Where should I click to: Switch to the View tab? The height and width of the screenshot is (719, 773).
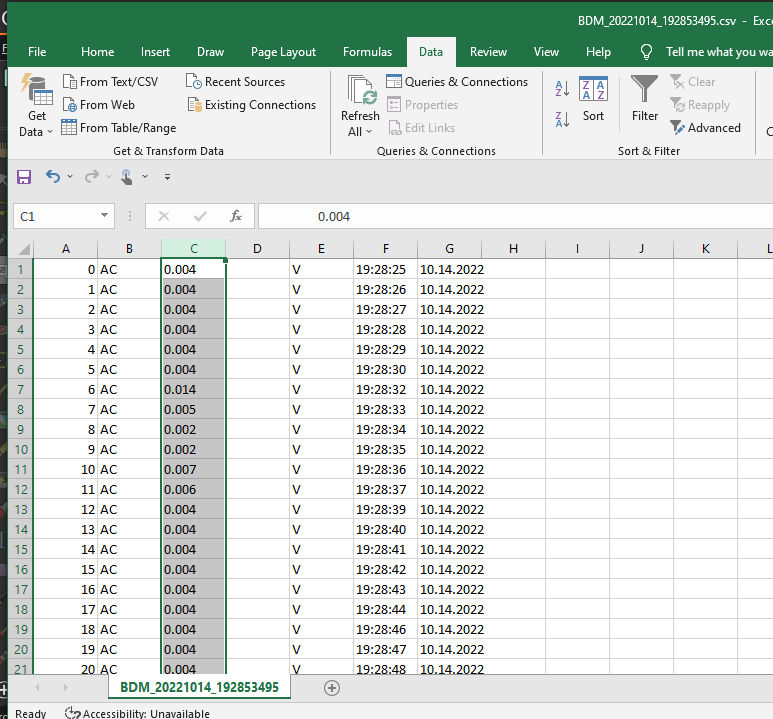pos(546,52)
